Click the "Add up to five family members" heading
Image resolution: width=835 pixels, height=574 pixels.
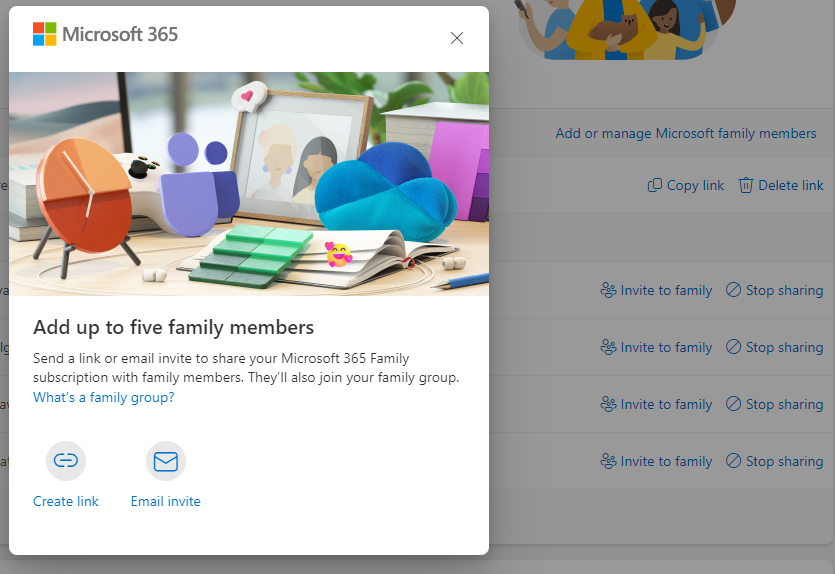174,327
